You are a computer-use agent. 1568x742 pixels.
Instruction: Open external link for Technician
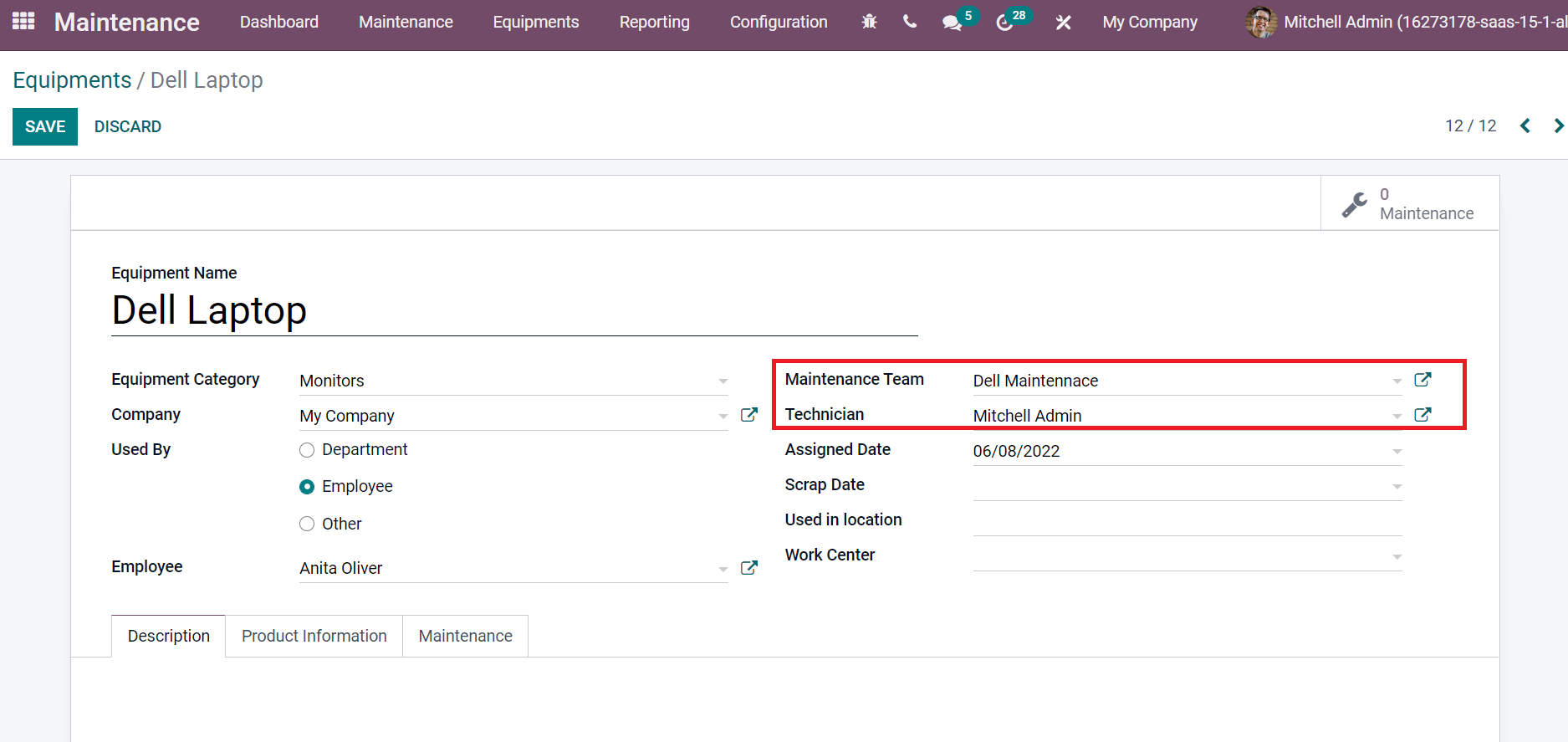(x=1422, y=415)
